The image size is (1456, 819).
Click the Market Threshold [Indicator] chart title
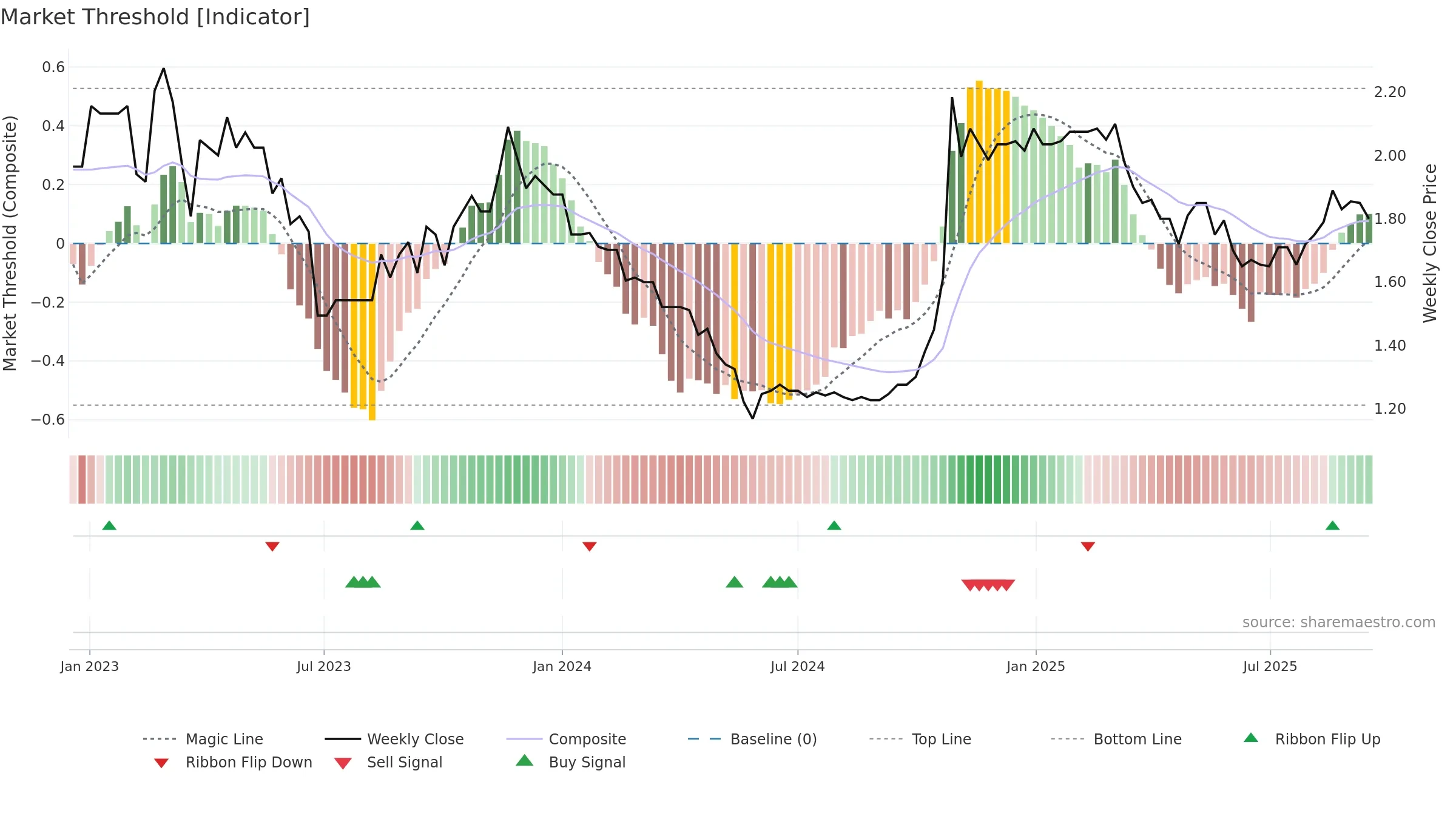[x=155, y=17]
